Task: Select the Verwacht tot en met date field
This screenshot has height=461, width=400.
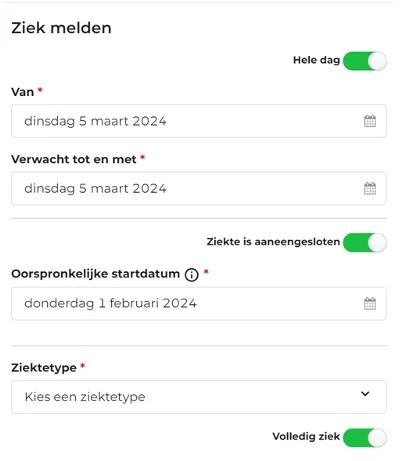Action: [x=199, y=188]
